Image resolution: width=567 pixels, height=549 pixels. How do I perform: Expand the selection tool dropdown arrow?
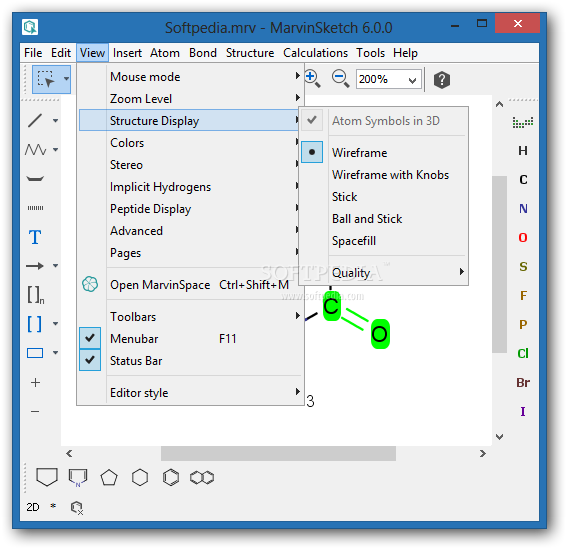pos(66,78)
